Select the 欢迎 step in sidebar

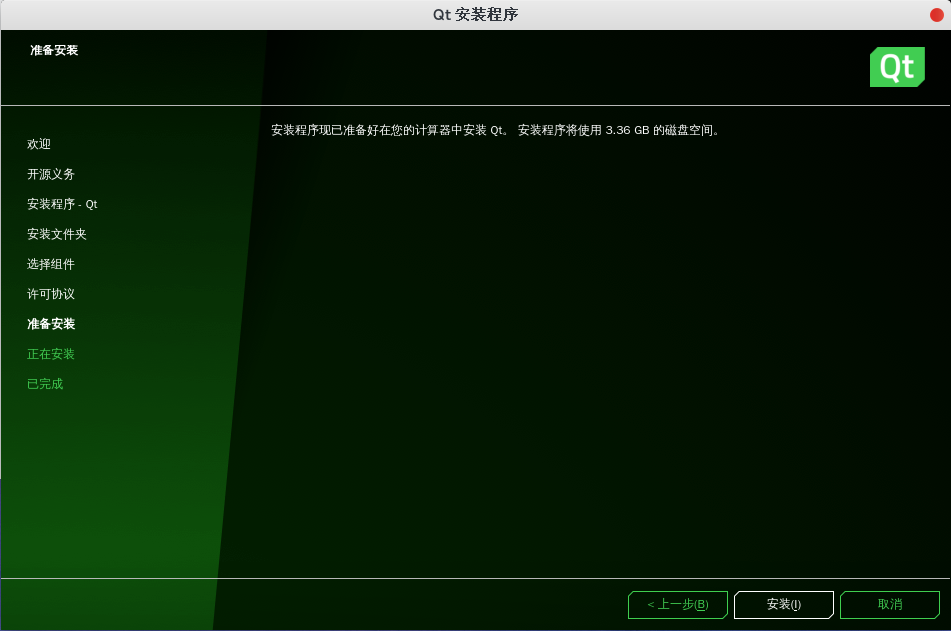click(x=39, y=144)
